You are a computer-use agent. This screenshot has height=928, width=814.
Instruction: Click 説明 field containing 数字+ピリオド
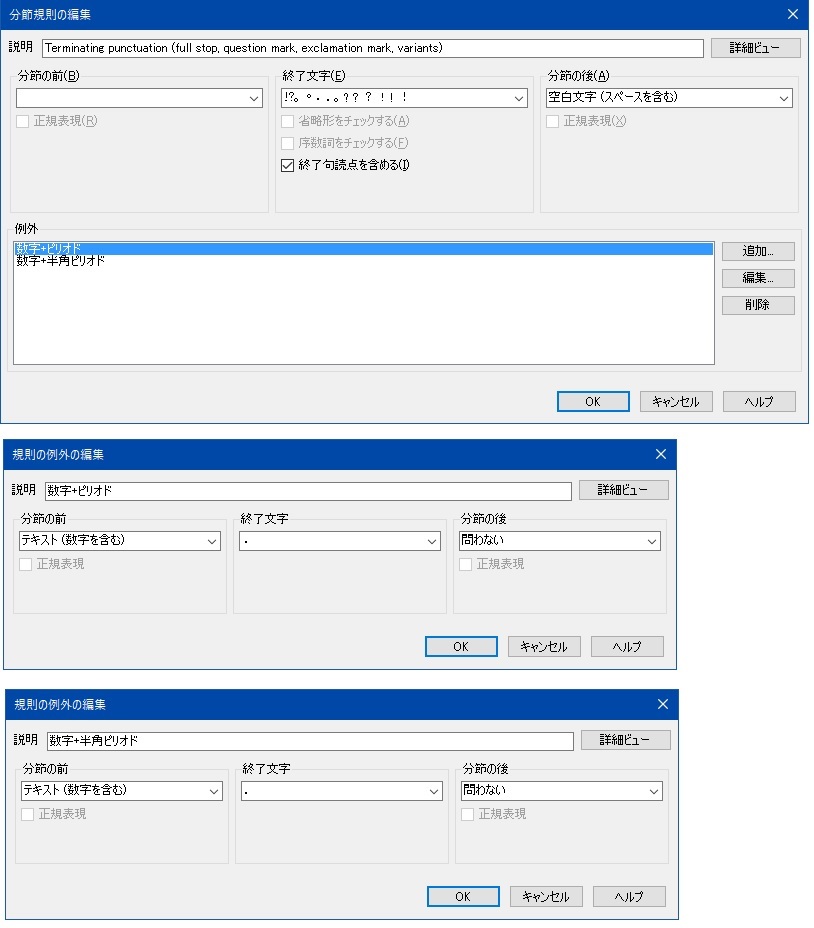coord(308,491)
